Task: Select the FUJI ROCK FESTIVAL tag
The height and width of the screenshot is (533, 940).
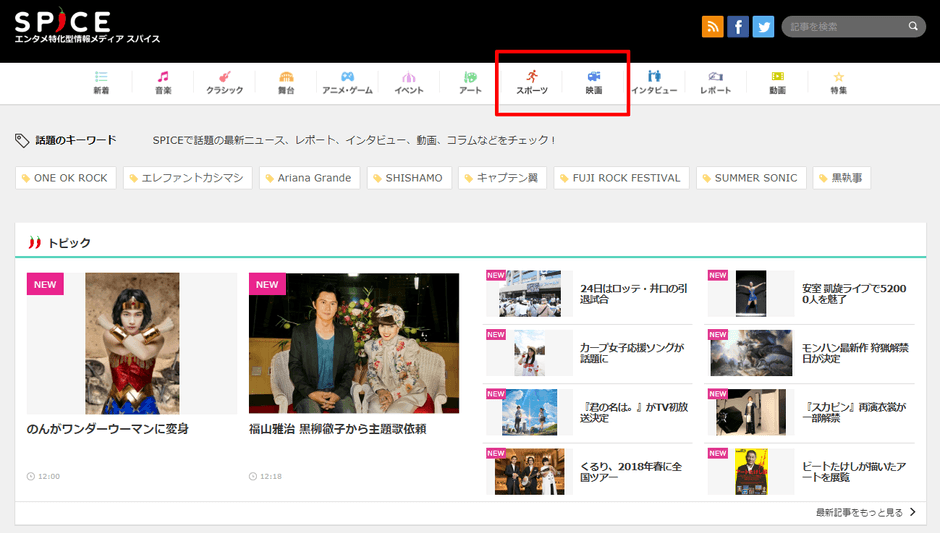Action: [x=620, y=178]
